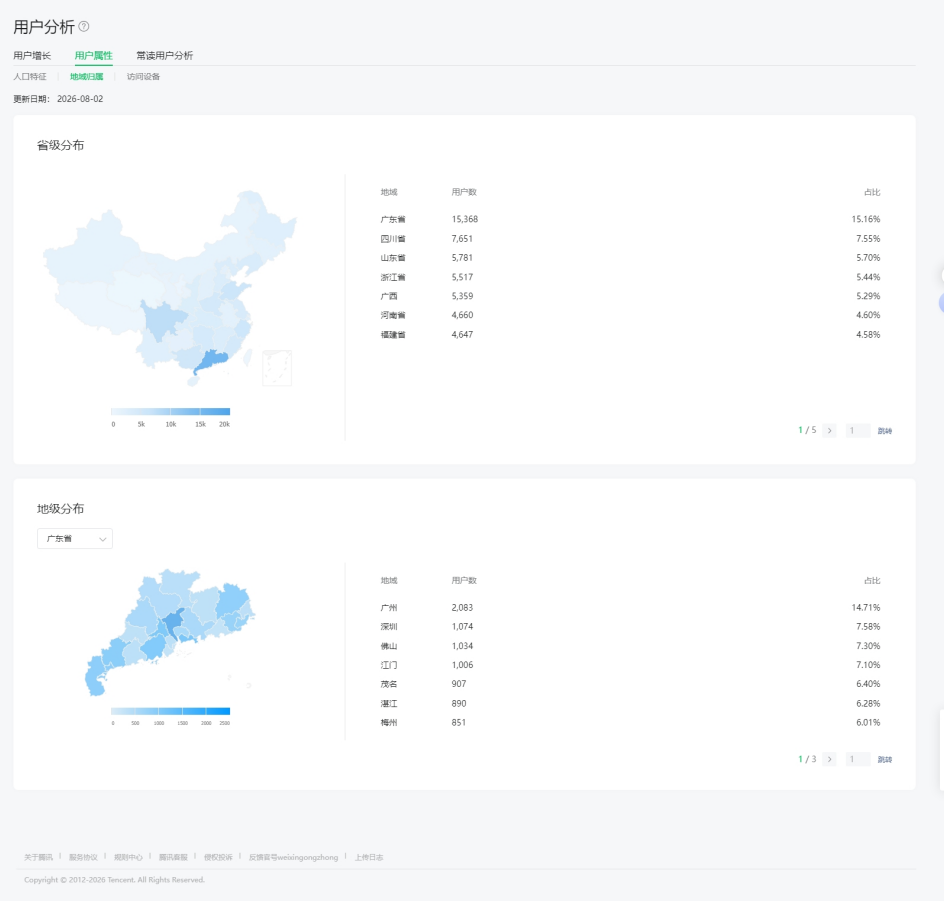Click the 上传日志 footer link

[x=368, y=857]
